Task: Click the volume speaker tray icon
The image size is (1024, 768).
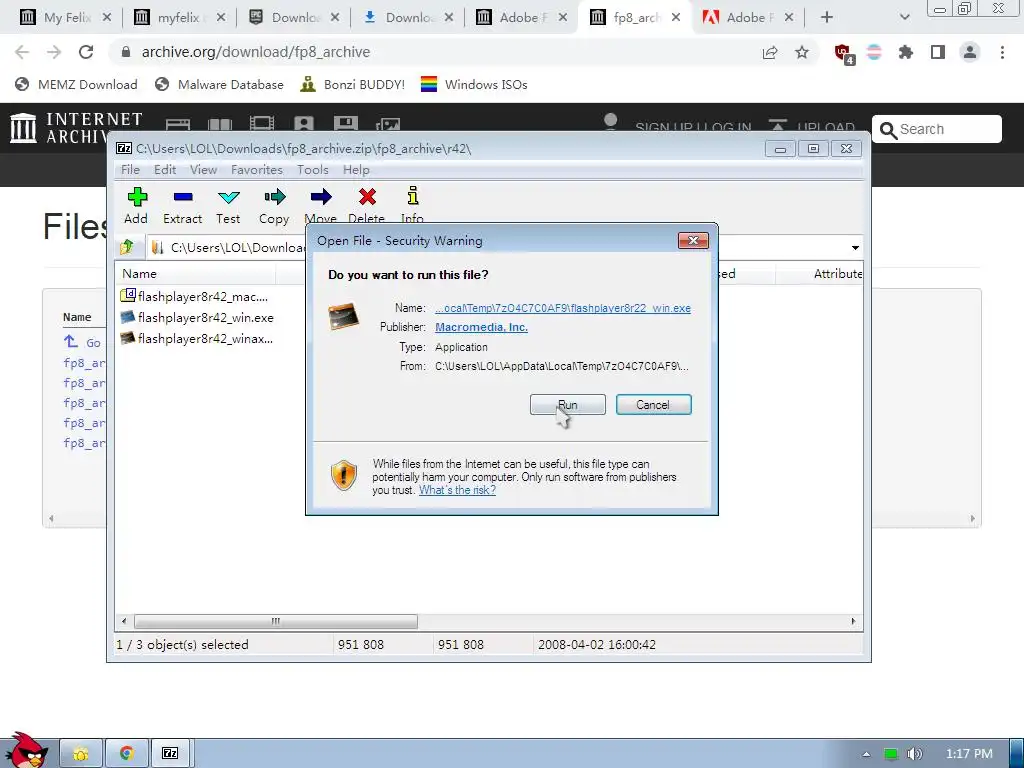Action: (914, 754)
